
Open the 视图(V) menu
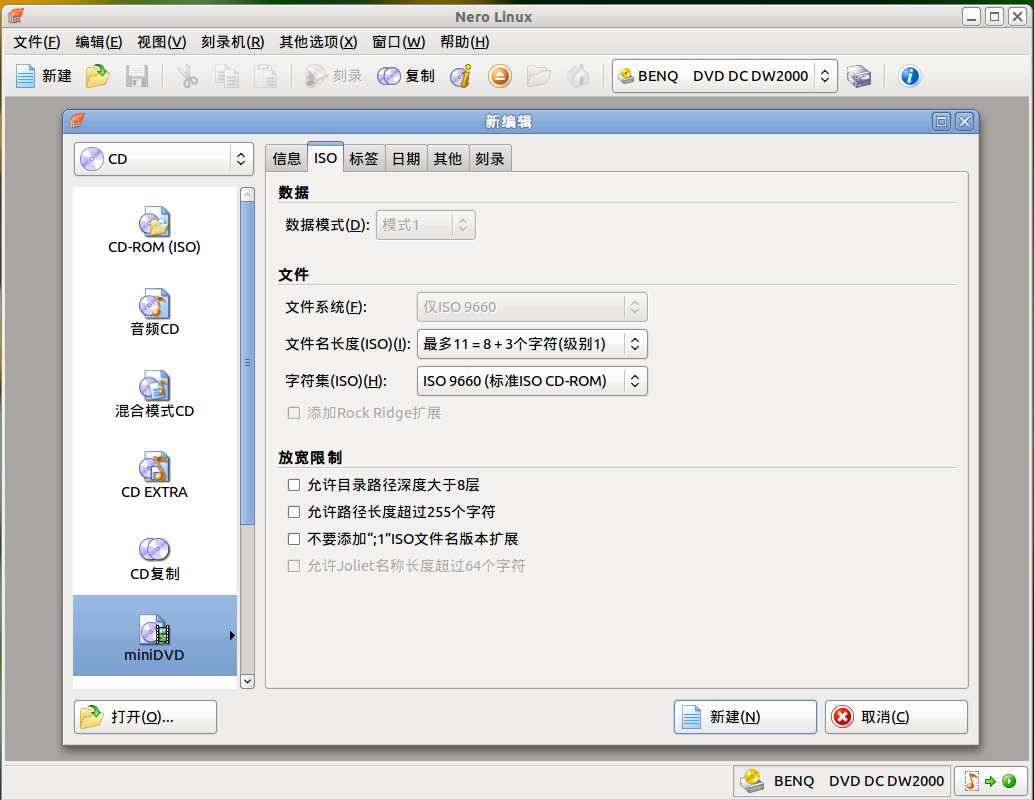click(x=162, y=42)
